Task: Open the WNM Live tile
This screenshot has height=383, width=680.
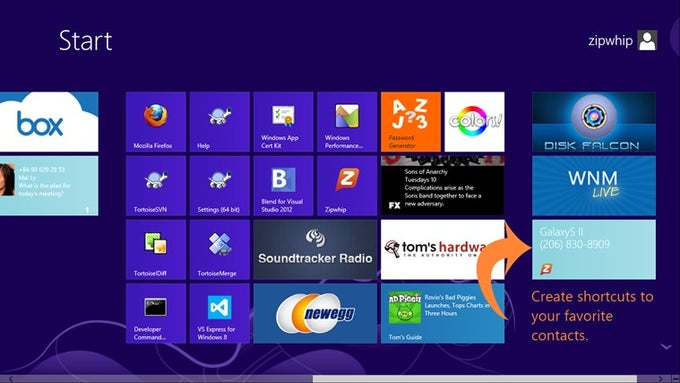Action: coord(594,186)
